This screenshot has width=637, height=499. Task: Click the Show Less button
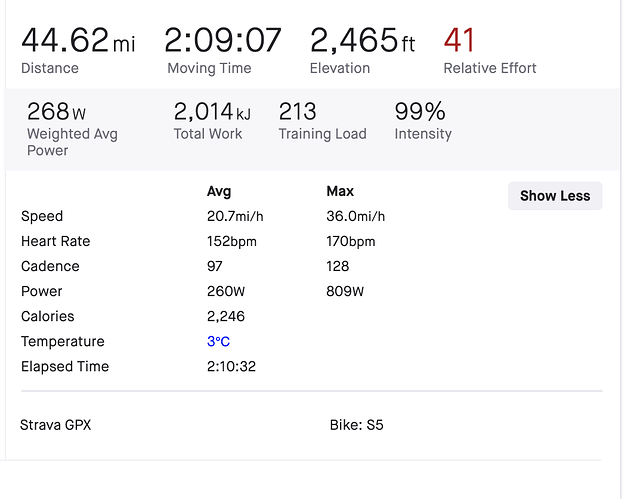pyautogui.click(x=555, y=196)
